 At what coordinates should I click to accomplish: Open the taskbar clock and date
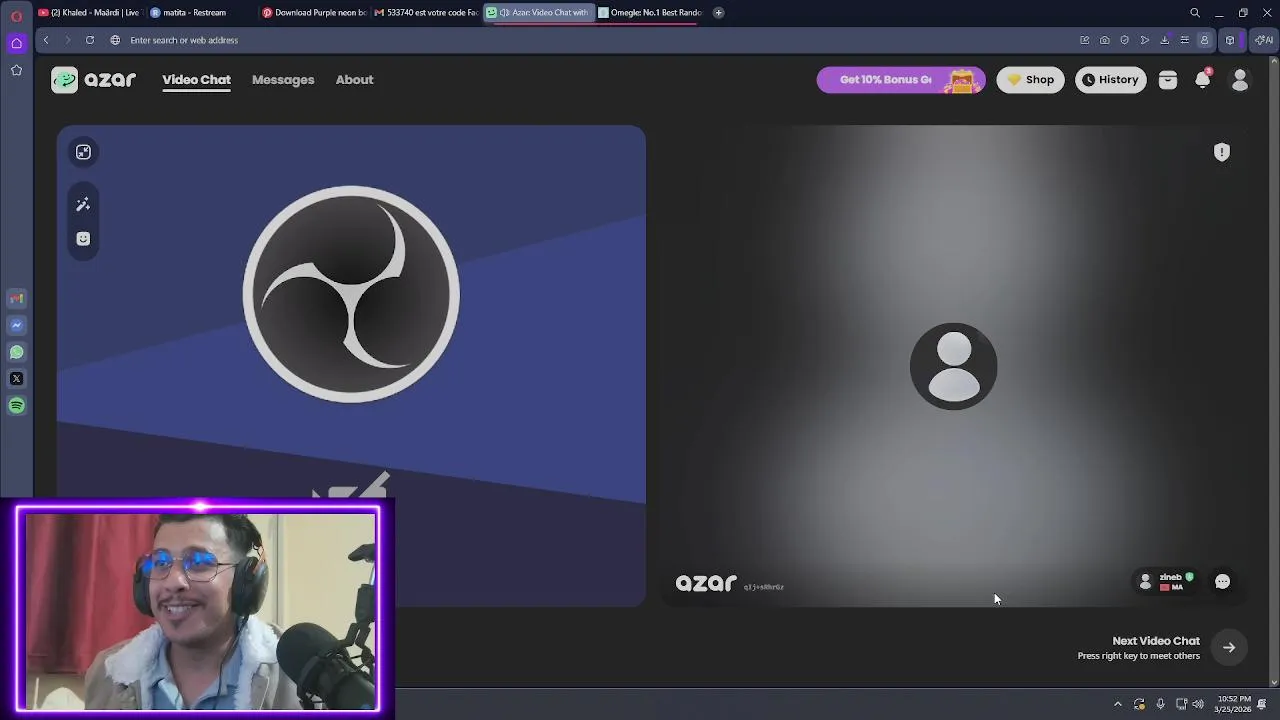pyautogui.click(x=1233, y=704)
